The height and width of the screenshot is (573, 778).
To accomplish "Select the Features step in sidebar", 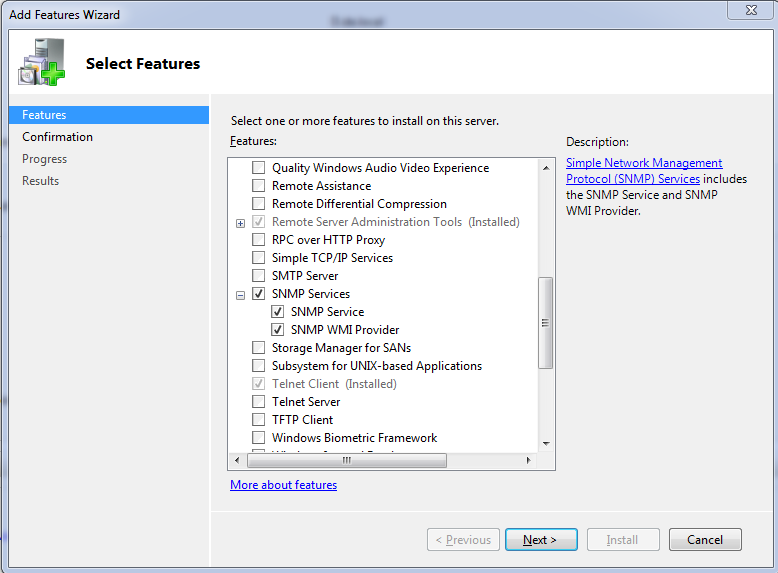I will 44,115.
